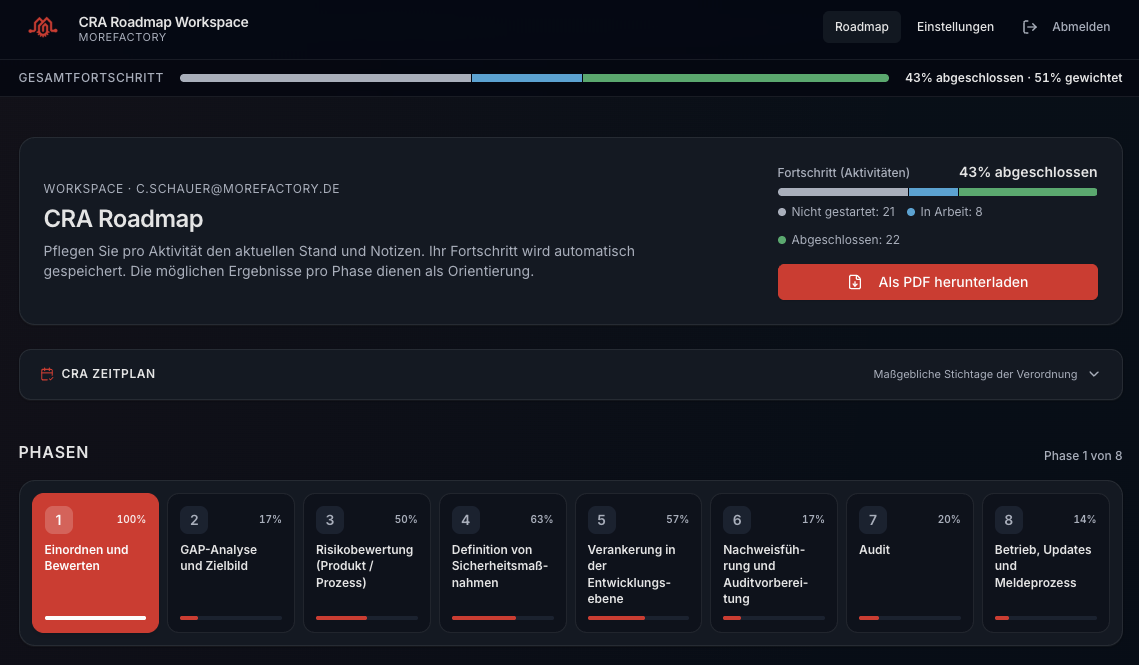Click the phase number 6 badge

737,520
